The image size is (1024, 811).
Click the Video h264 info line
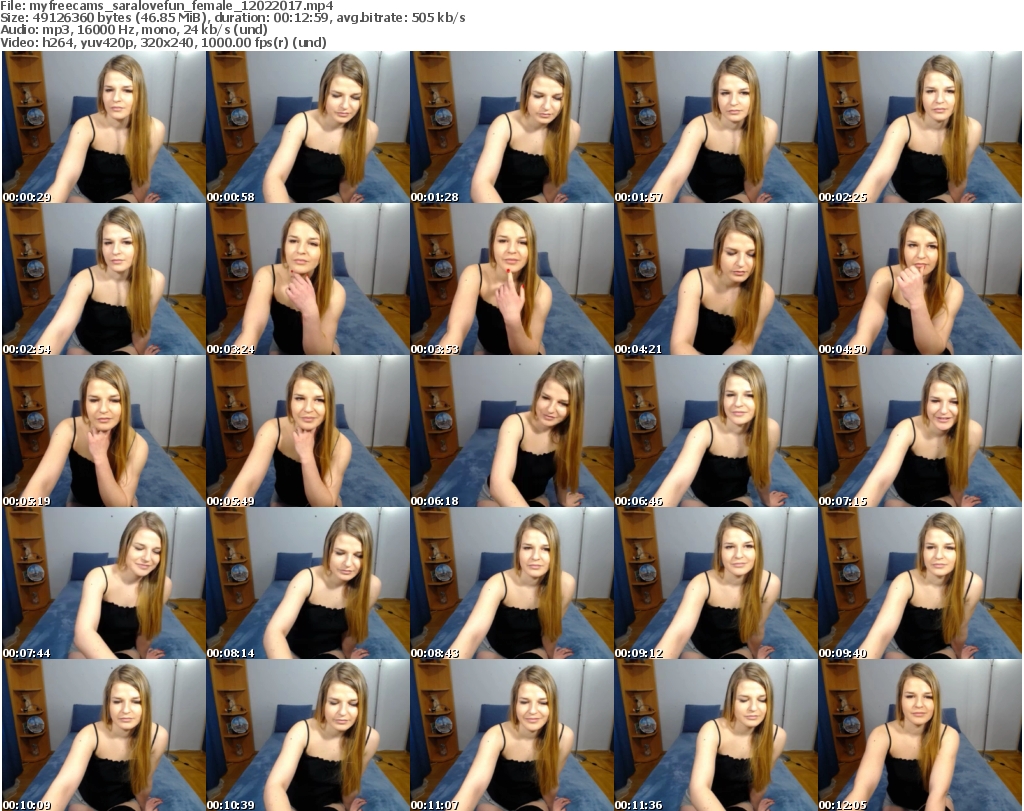[163, 42]
